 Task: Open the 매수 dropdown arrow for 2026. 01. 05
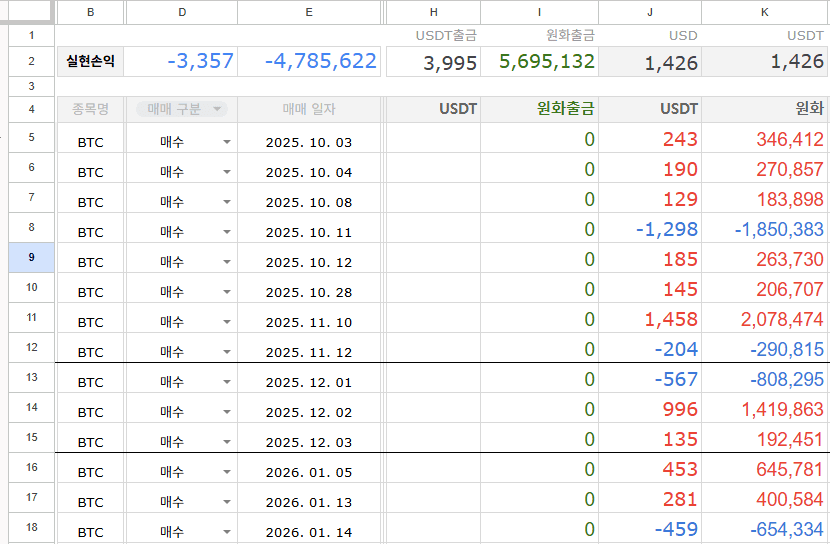coord(227,472)
